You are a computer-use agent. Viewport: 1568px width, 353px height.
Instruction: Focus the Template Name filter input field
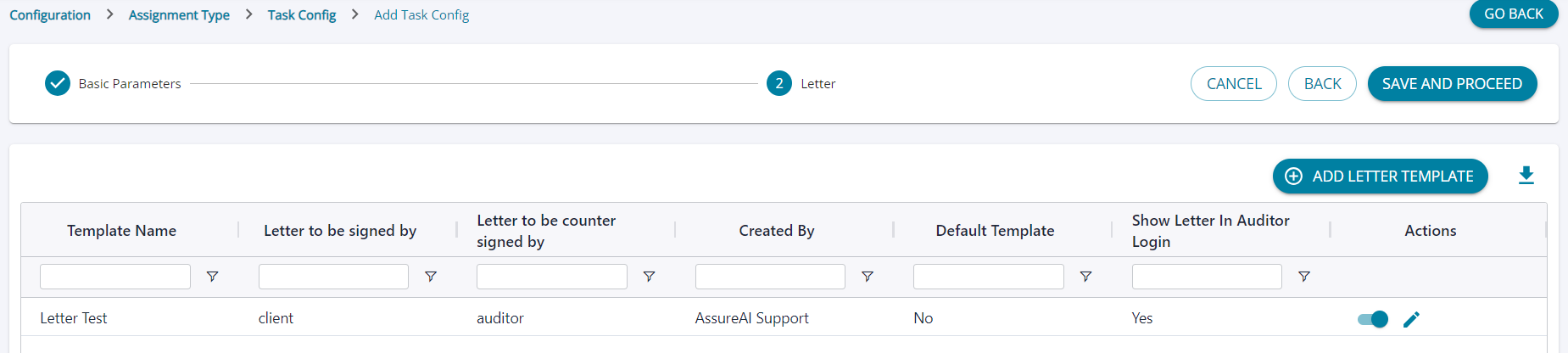(115, 277)
